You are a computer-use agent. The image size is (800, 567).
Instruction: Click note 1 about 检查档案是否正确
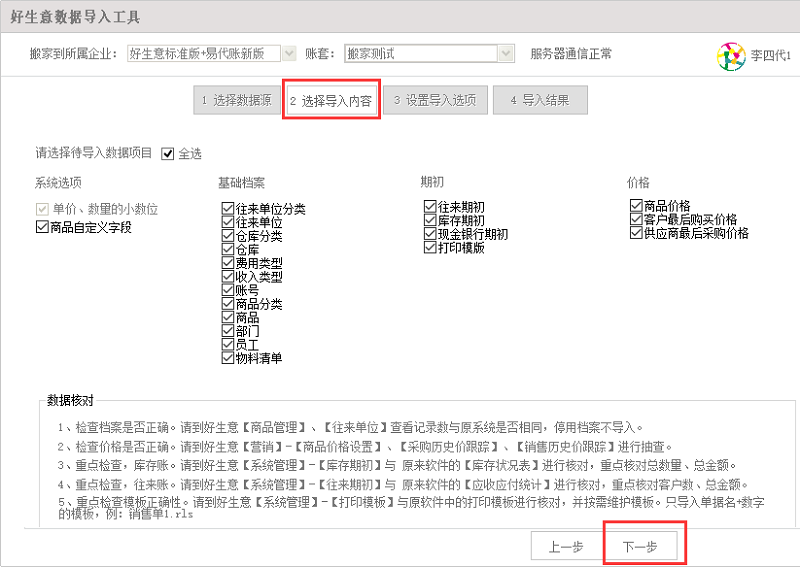click(351, 427)
